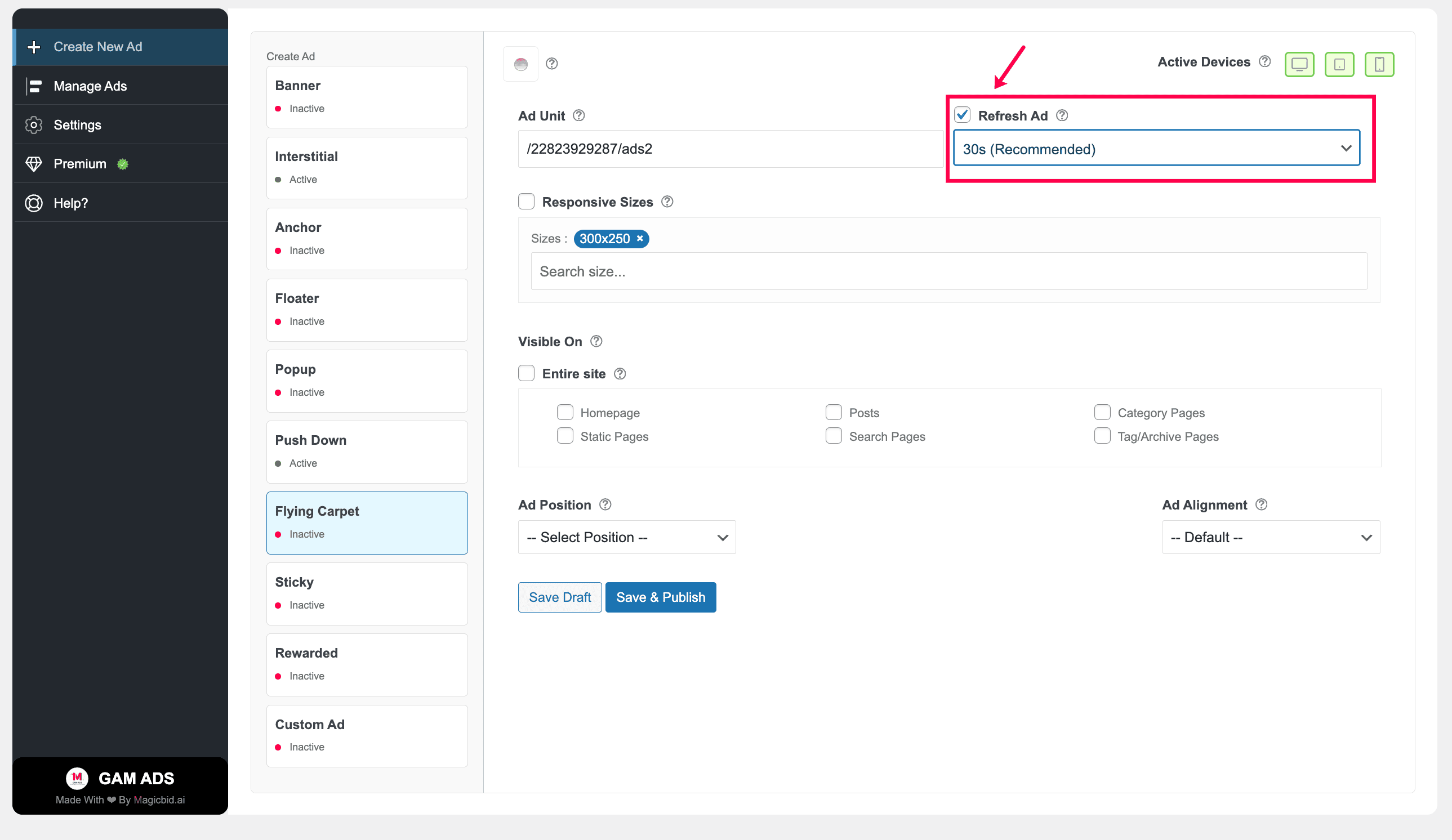Image resolution: width=1452 pixels, height=840 pixels.
Task: Check the Search Pages checkbox
Action: coord(833,436)
